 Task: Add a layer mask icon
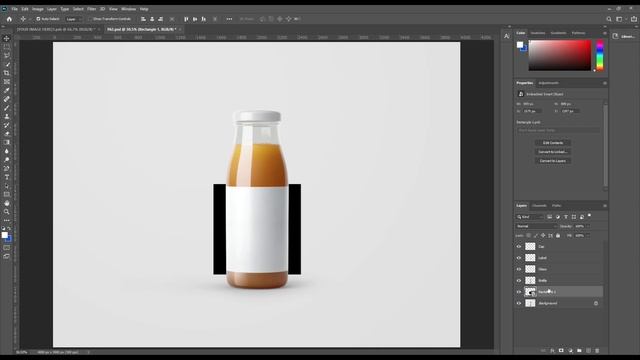561,351
